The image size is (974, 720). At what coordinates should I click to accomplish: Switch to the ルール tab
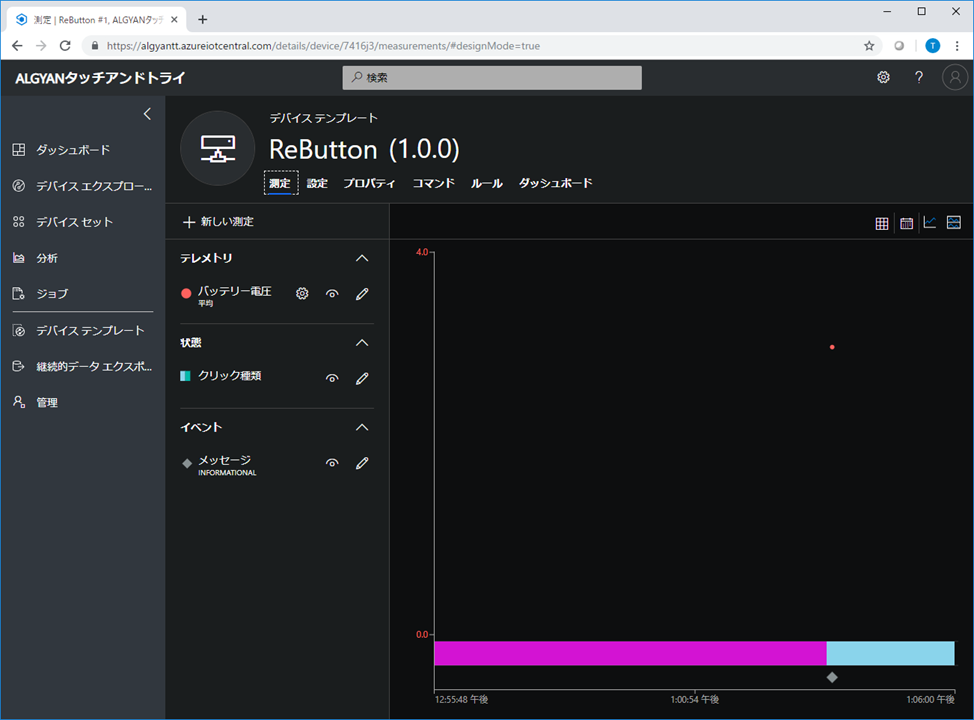coord(486,183)
